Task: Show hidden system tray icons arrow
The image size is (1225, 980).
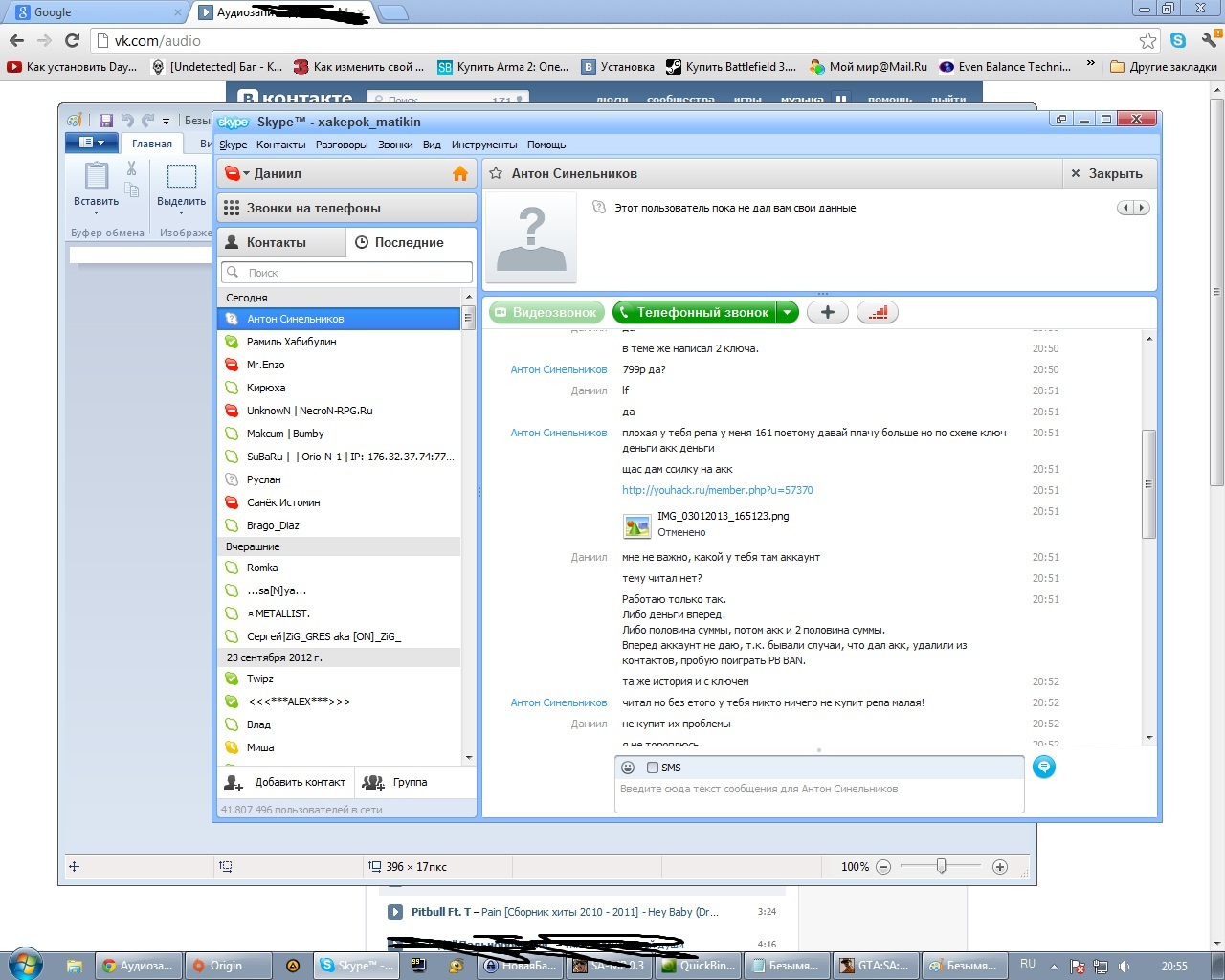Action: [1054, 966]
